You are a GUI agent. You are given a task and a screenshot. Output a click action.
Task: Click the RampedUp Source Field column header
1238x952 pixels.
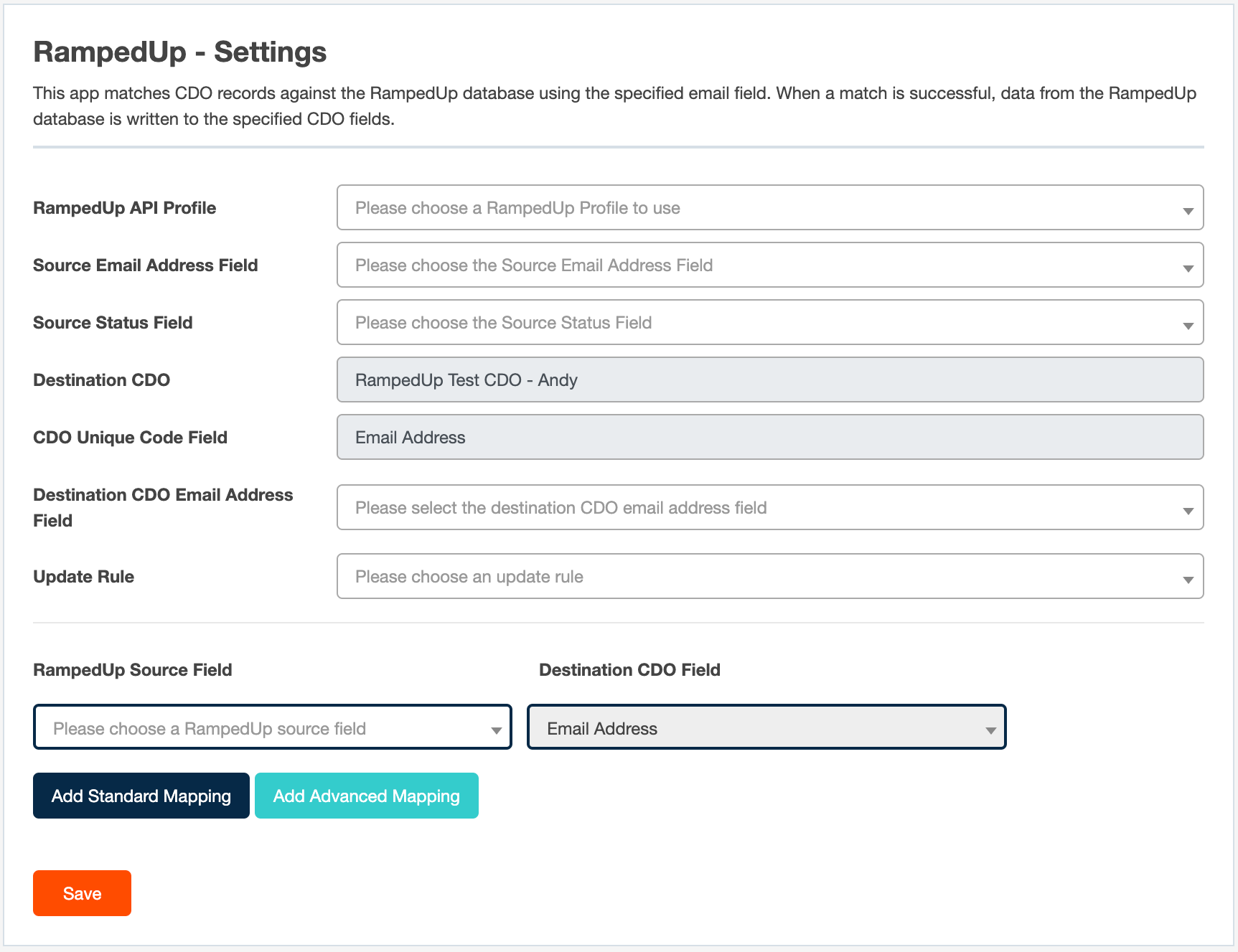click(133, 670)
